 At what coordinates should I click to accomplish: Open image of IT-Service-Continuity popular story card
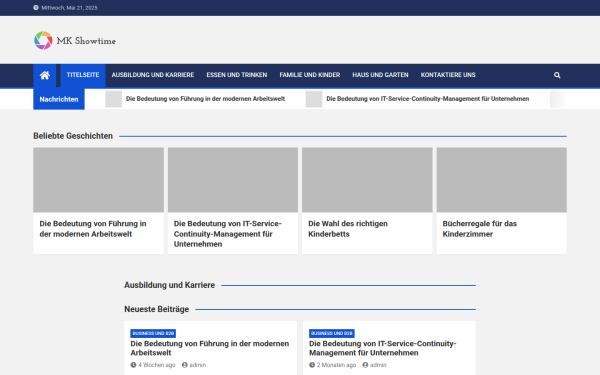(x=233, y=180)
